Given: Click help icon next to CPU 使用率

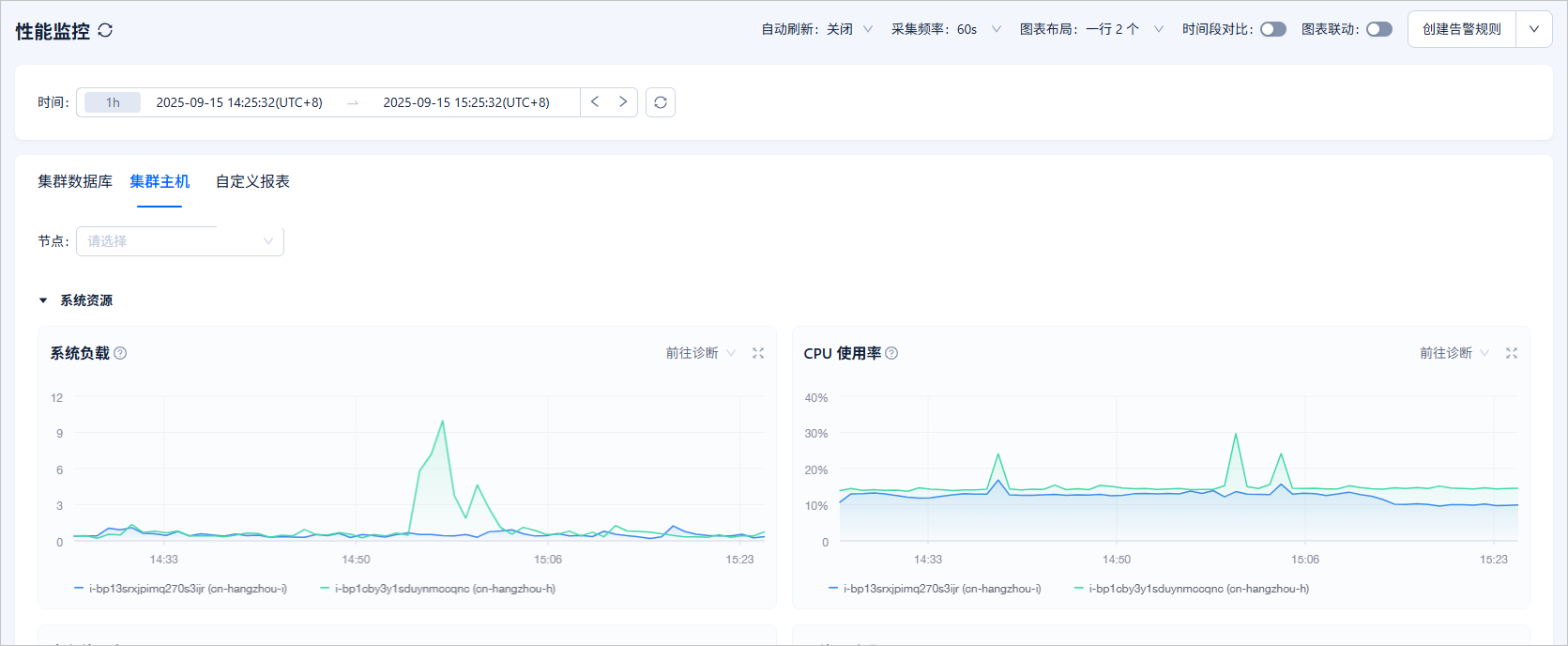Looking at the screenshot, I should [x=891, y=353].
